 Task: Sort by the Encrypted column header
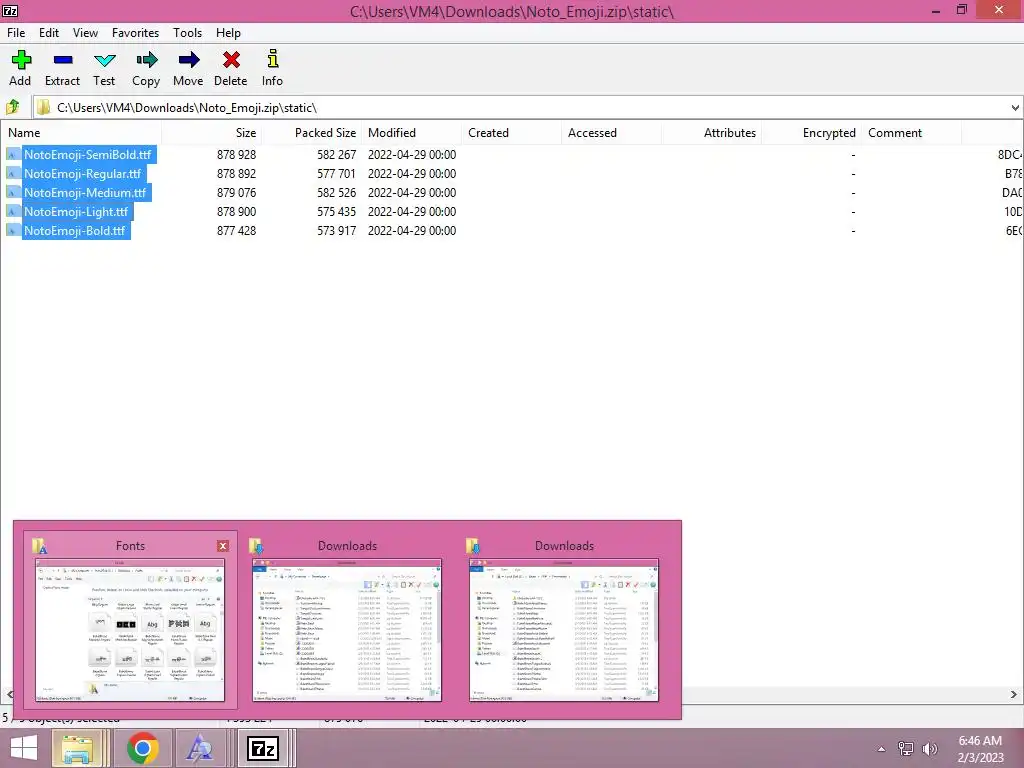click(x=811, y=133)
